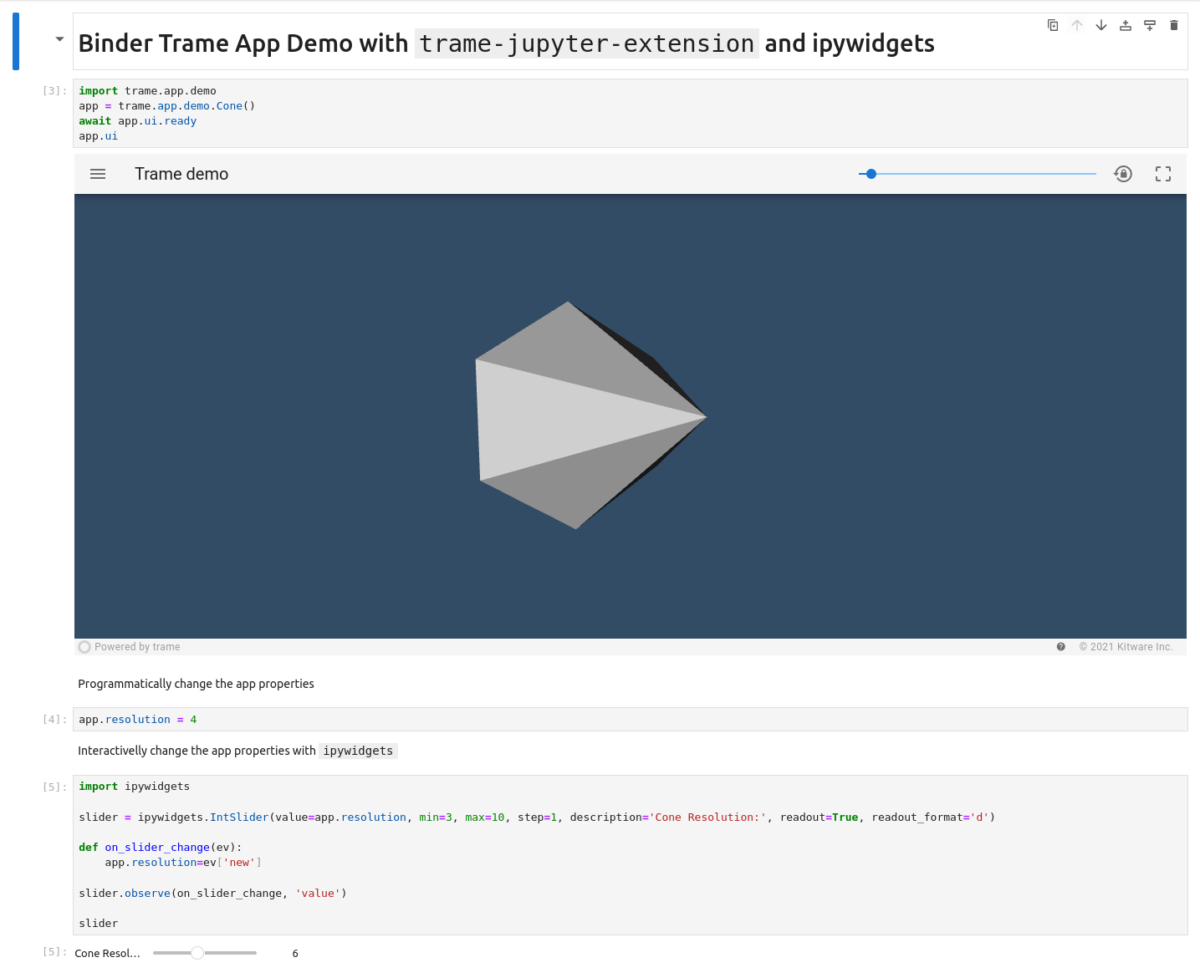
Task: Move the cell up with the arrow icon
Action: click(x=1077, y=25)
